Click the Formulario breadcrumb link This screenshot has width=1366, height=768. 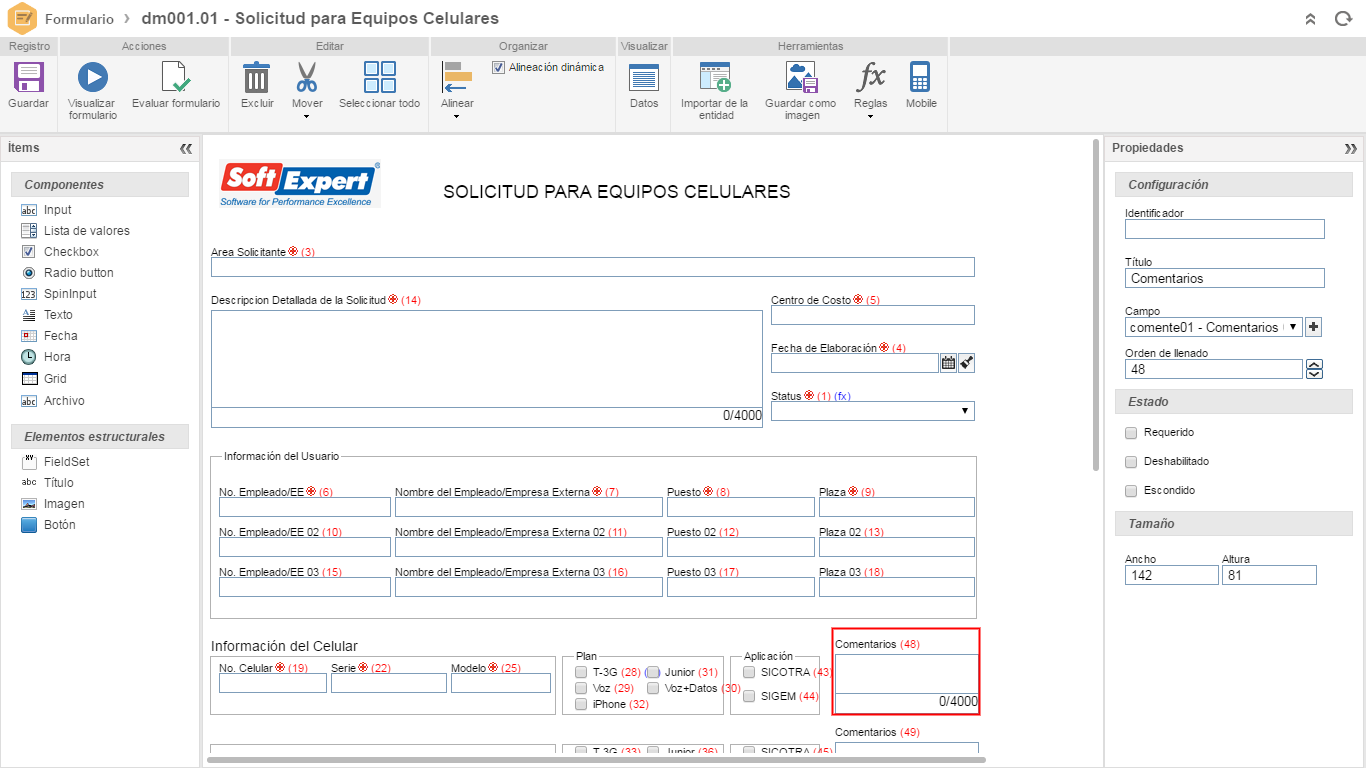(80, 18)
